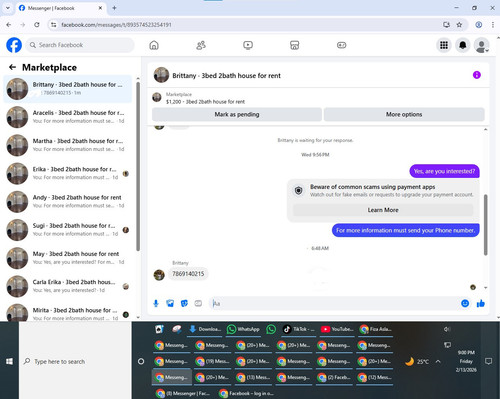Send a thumbs-up like
Image resolution: width=500 pixels, height=399 pixels.
click(481, 303)
